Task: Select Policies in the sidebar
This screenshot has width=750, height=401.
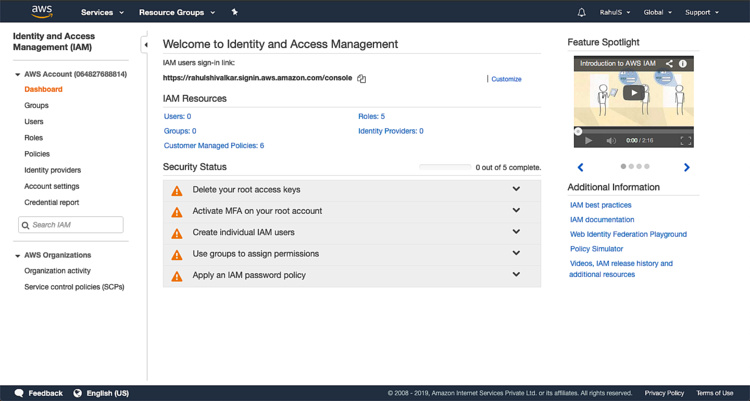Action: 37,154
